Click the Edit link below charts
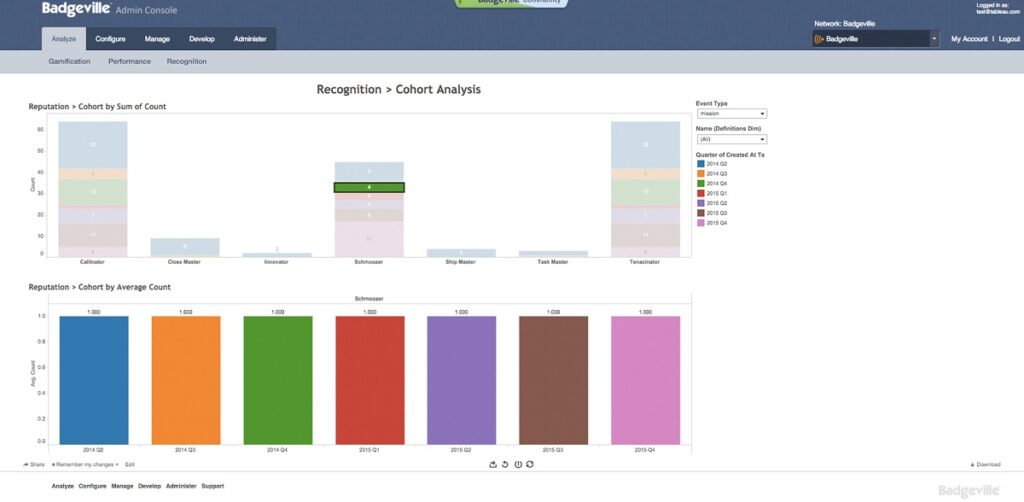 tap(130, 465)
